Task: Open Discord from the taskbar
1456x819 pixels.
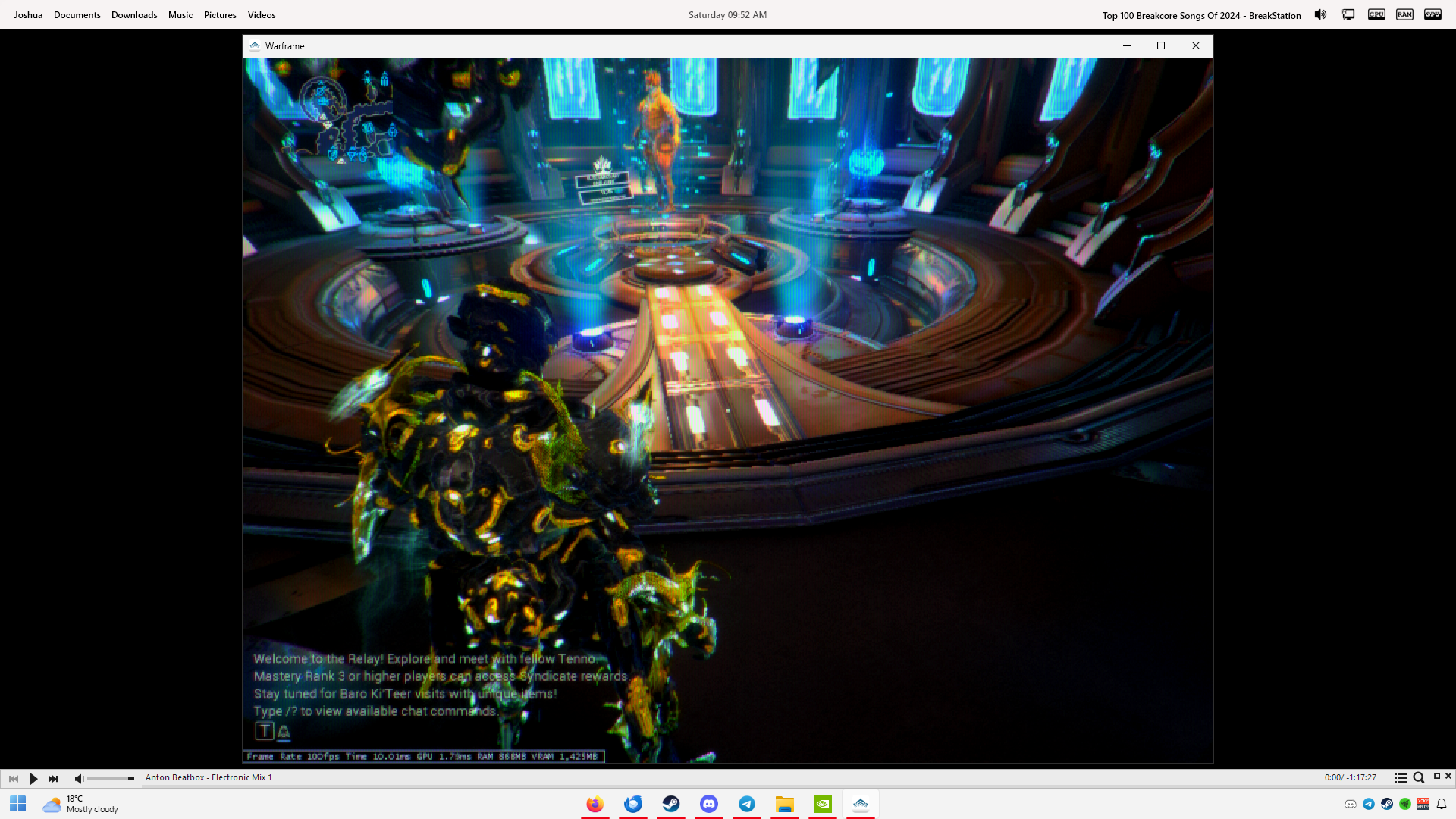Action: pos(709,804)
